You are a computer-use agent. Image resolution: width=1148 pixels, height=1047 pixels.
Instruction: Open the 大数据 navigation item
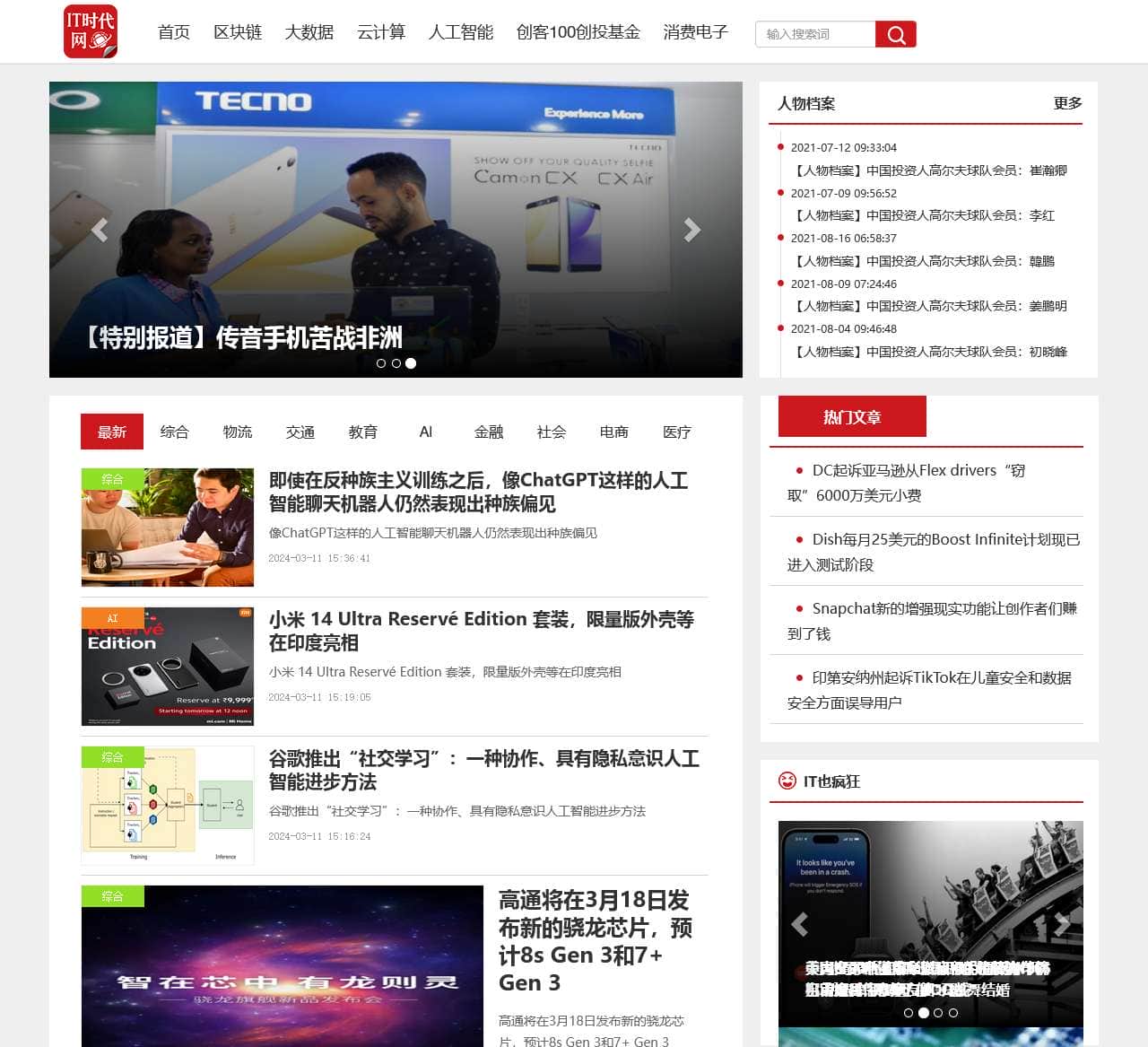tap(309, 32)
